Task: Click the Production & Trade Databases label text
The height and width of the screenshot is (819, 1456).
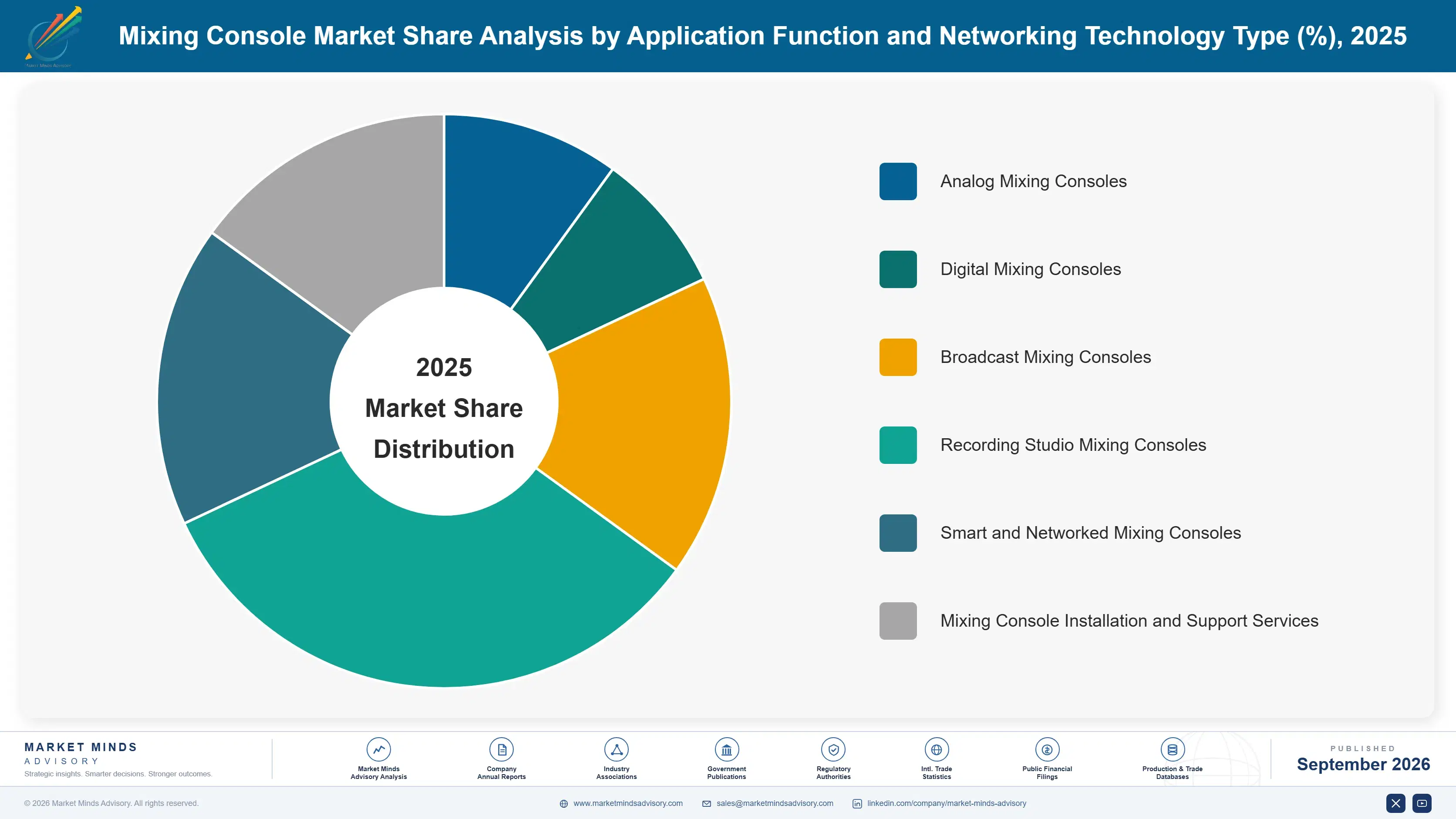Action: click(1172, 773)
